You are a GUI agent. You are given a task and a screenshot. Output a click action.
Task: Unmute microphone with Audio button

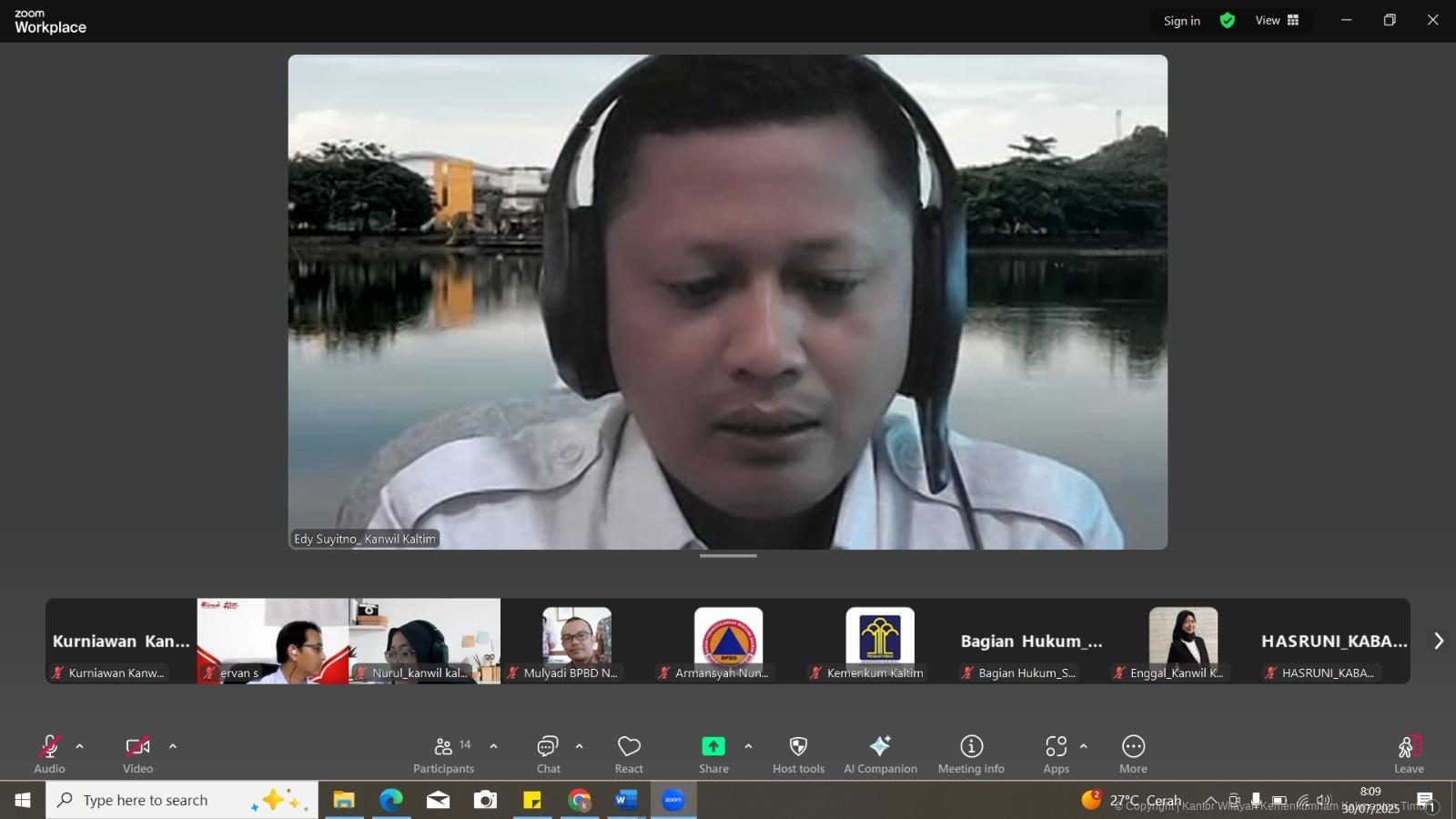49,754
